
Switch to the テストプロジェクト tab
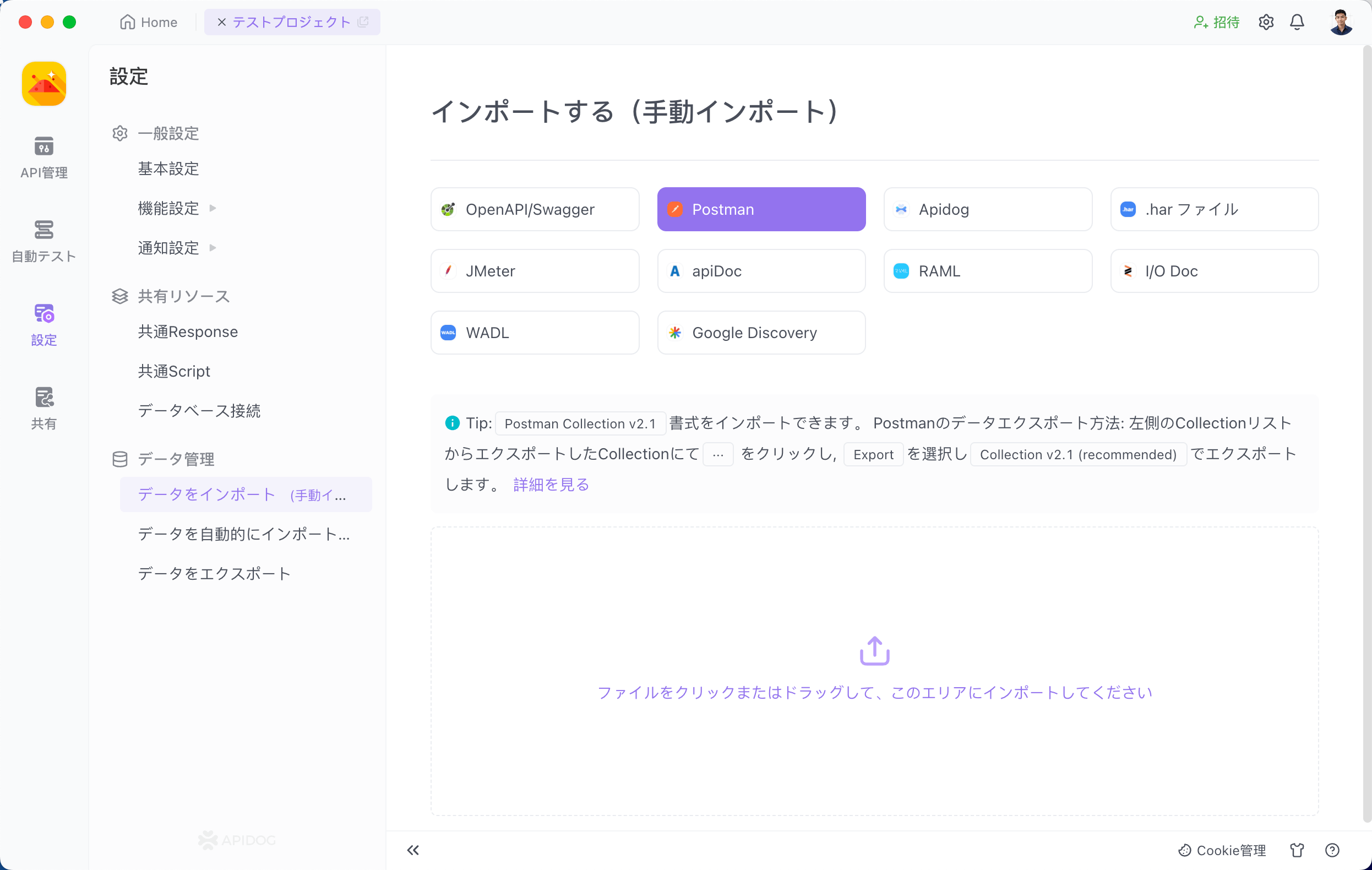point(291,22)
